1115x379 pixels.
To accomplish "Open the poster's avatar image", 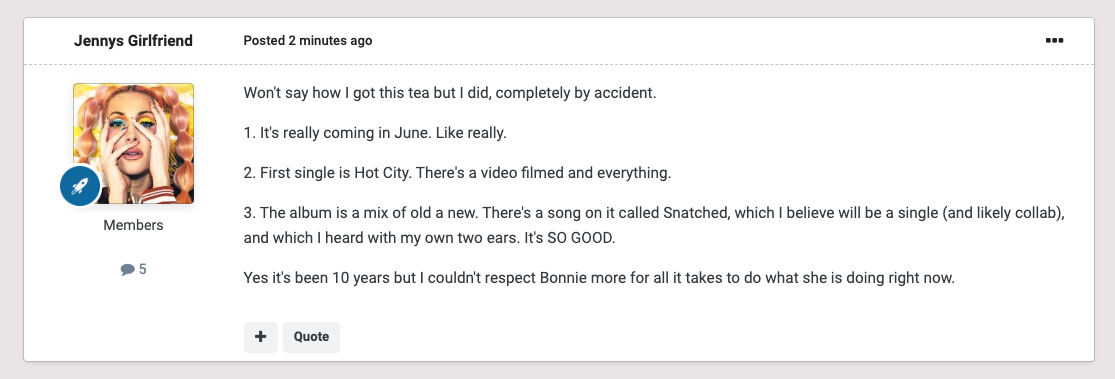I will [133, 144].
